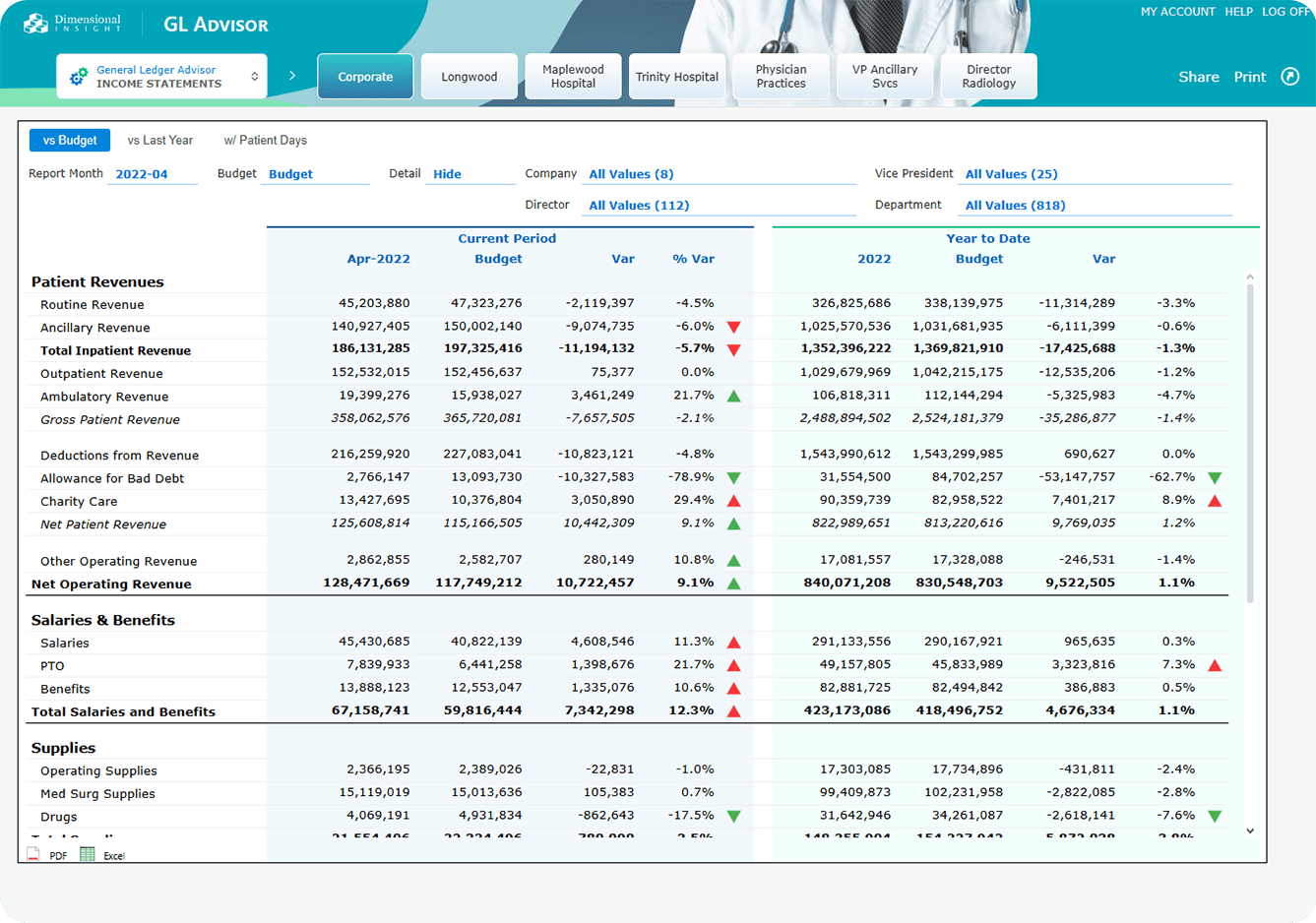Switch to vs Budget view

70,141
